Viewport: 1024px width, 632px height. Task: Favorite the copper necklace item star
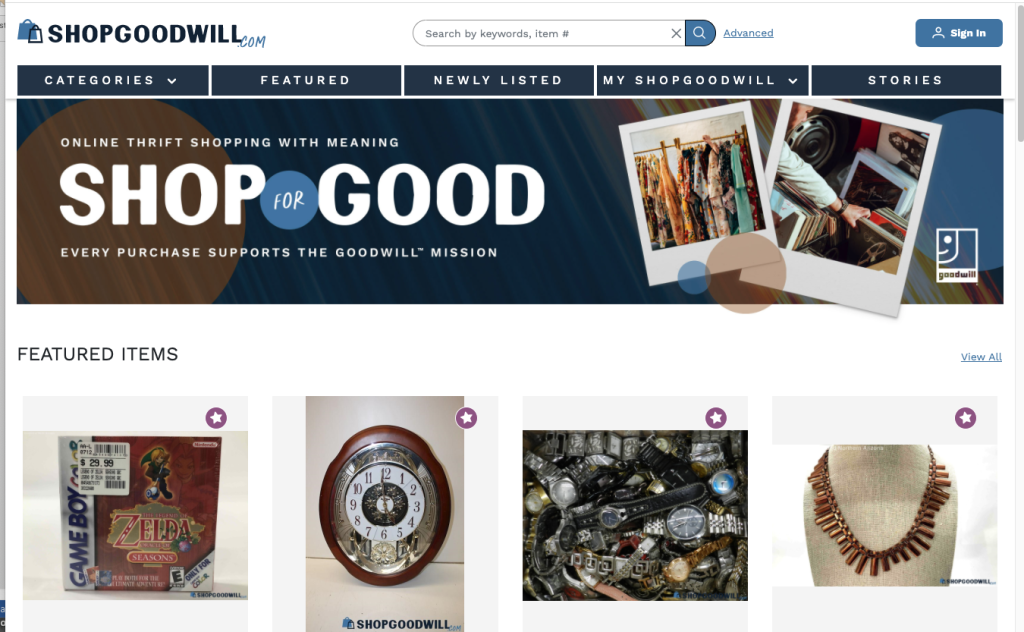point(965,418)
